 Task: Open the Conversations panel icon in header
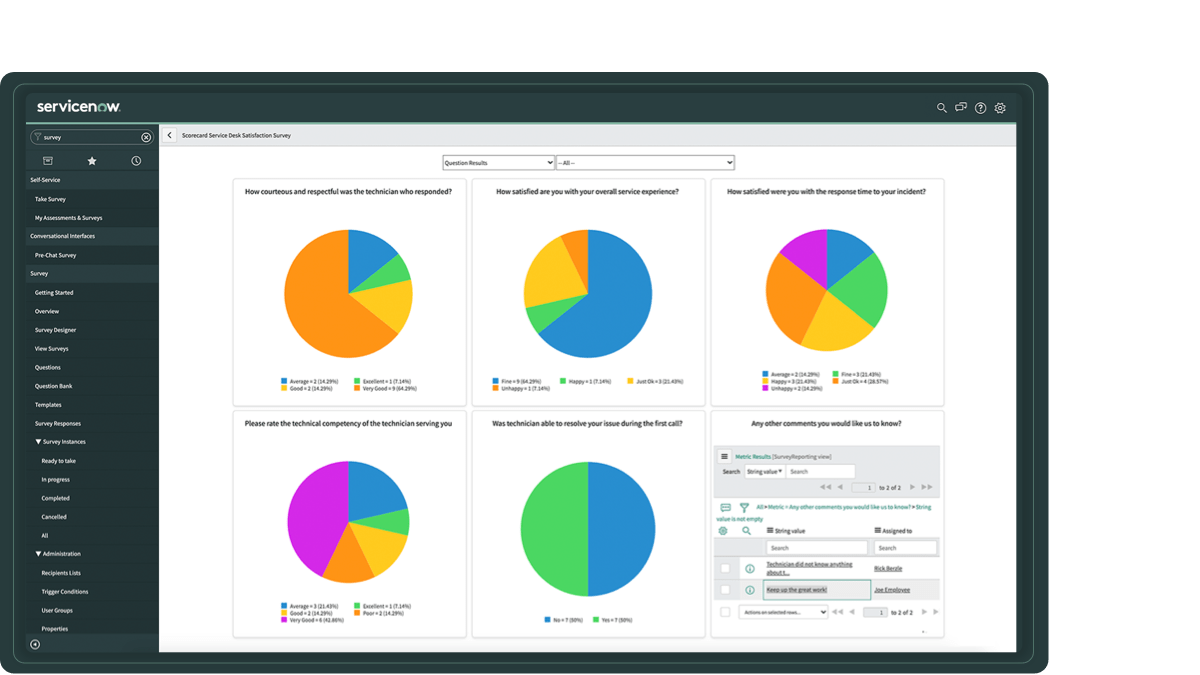tap(961, 107)
